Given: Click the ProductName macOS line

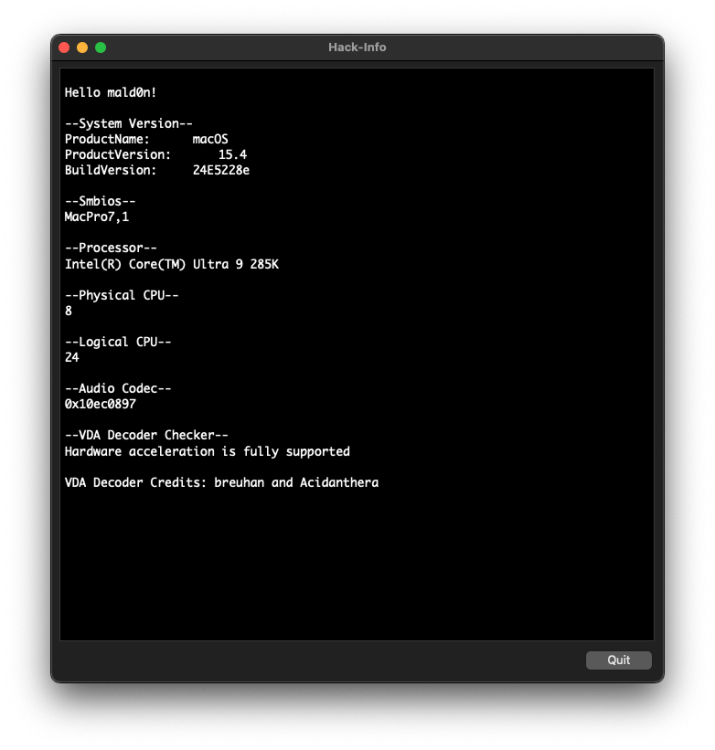Looking at the screenshot, I should point(146,139).
